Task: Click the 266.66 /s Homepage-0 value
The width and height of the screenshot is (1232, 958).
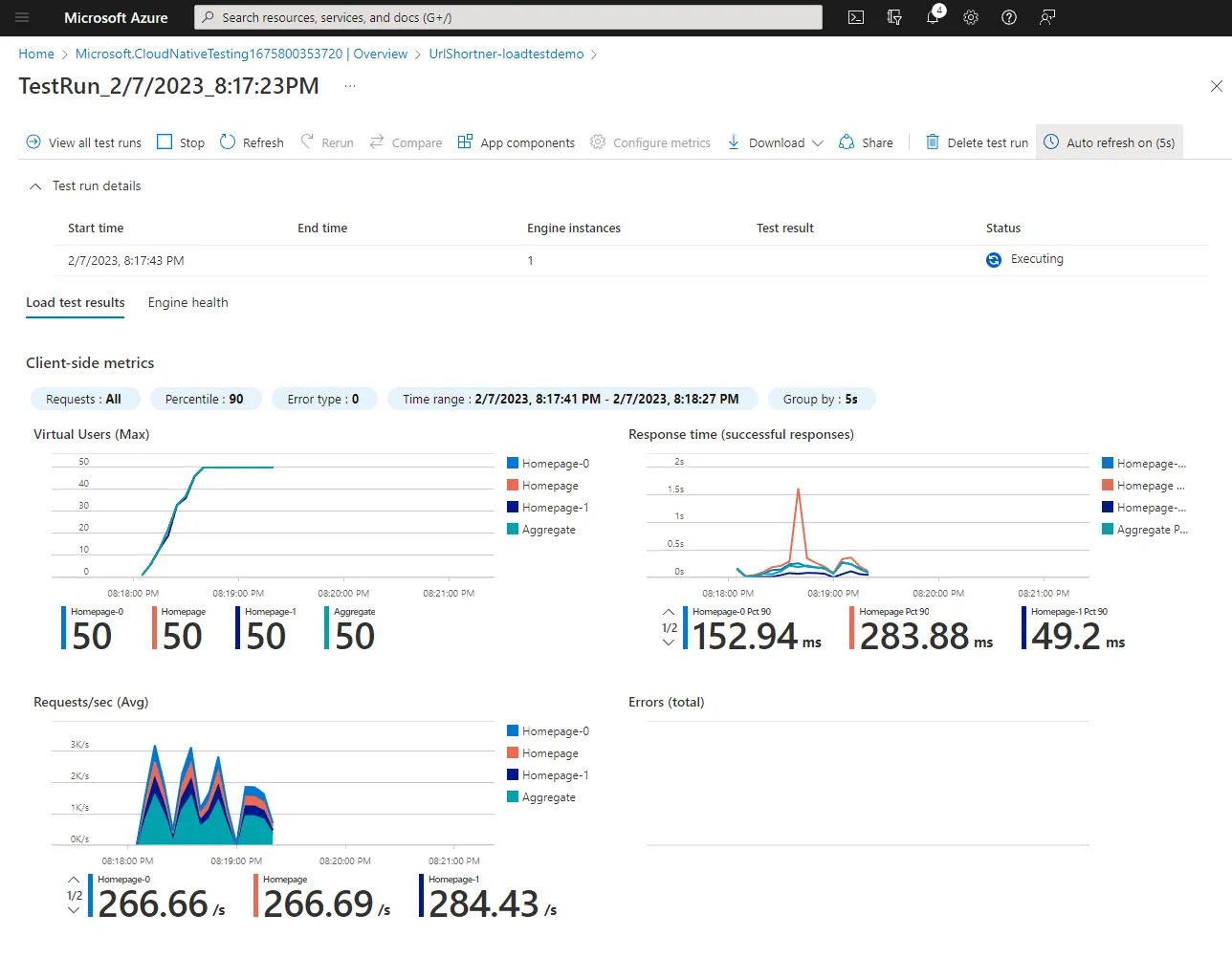Action: [162, 904]
